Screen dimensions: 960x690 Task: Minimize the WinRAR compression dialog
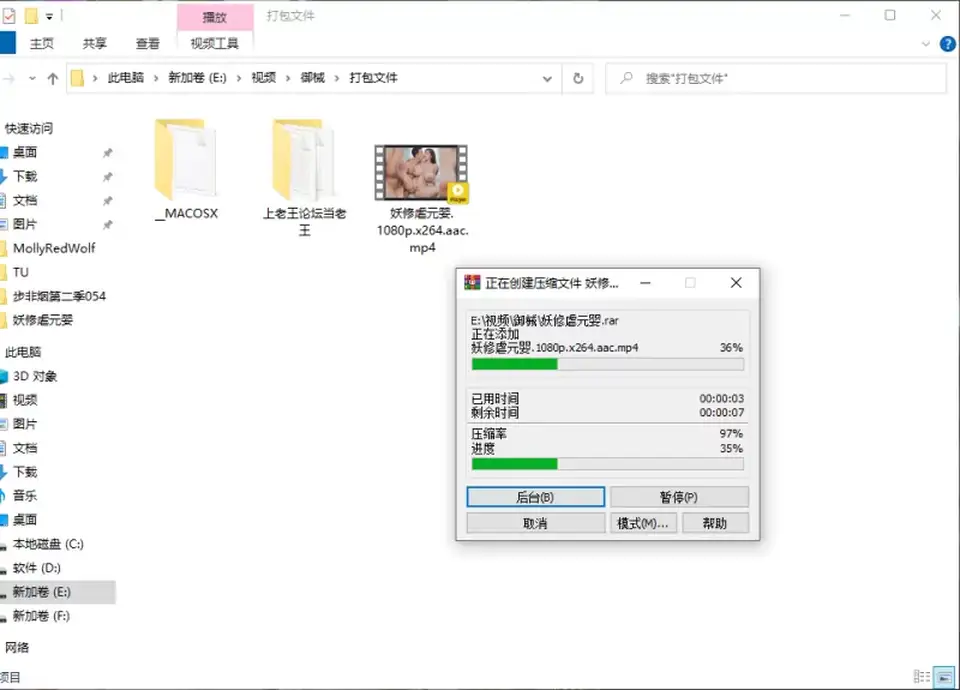645,282
